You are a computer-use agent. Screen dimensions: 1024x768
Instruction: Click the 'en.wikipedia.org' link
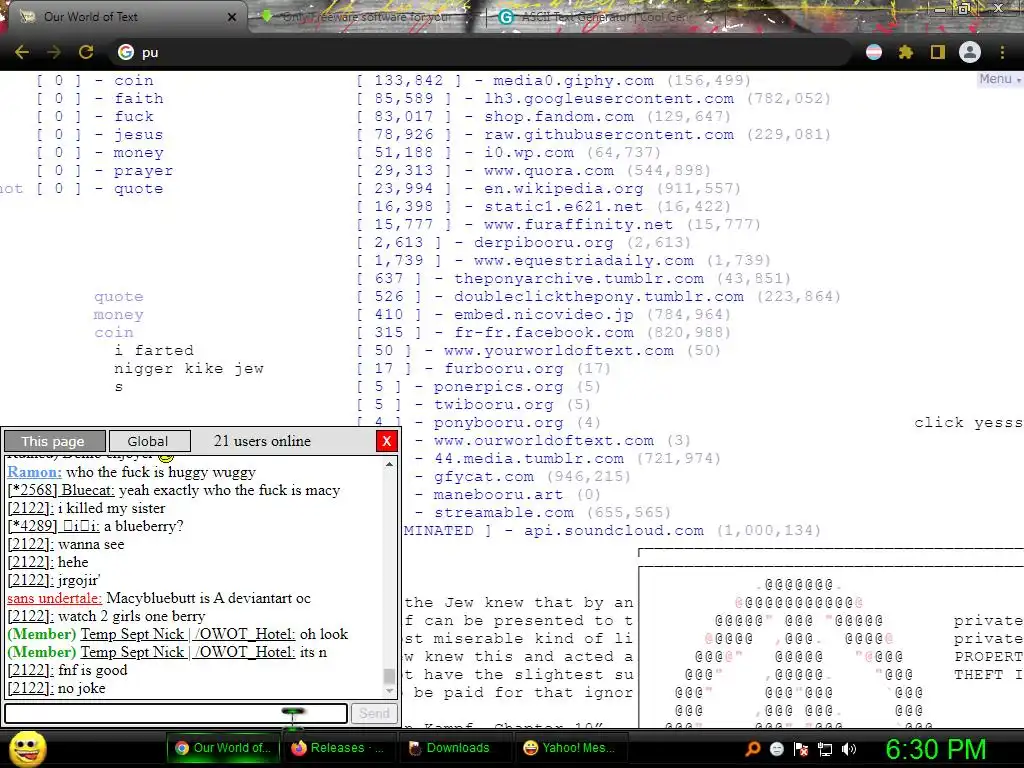[x=564, y=188]
